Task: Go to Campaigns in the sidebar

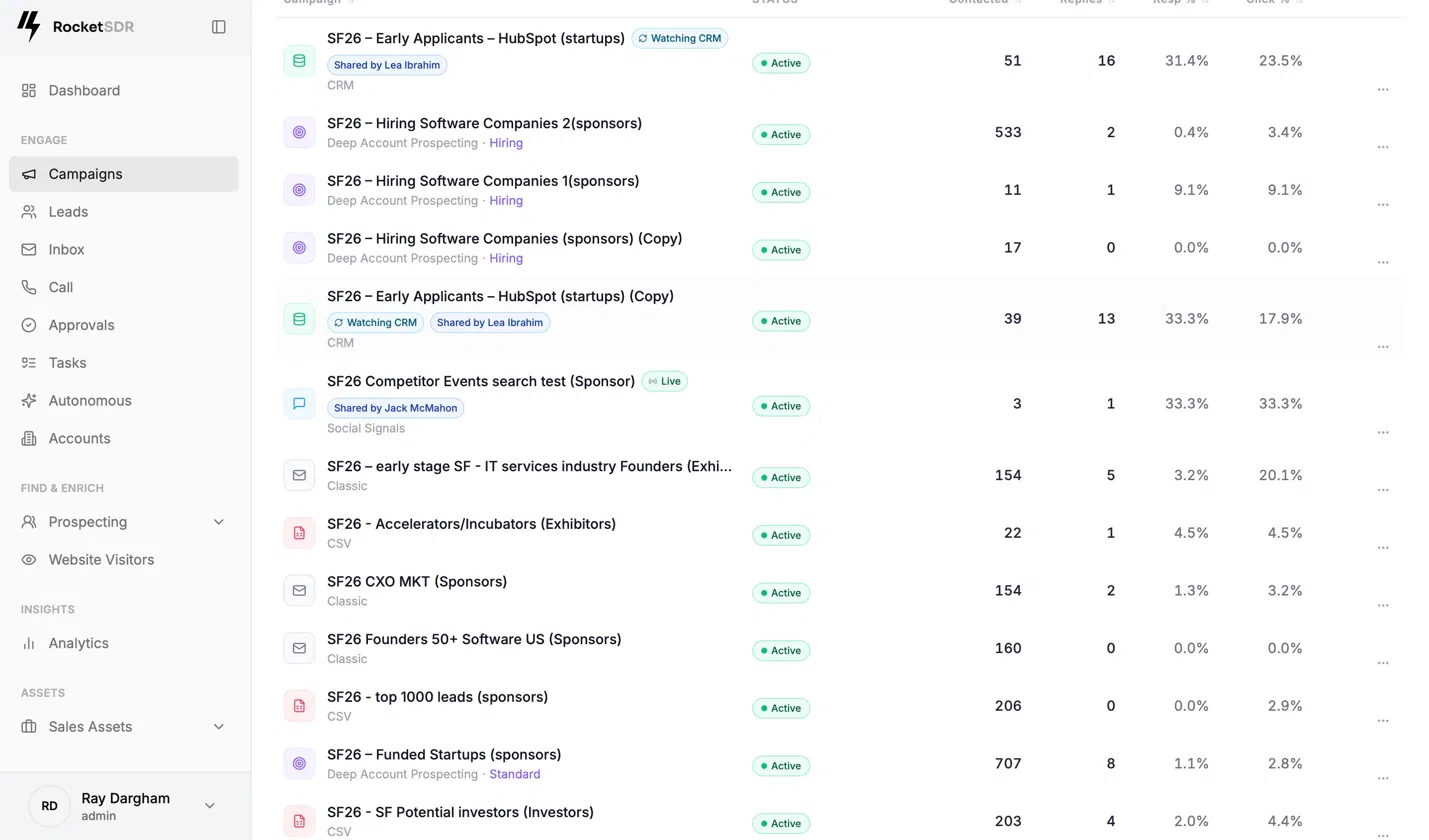Action: [124, 174]
